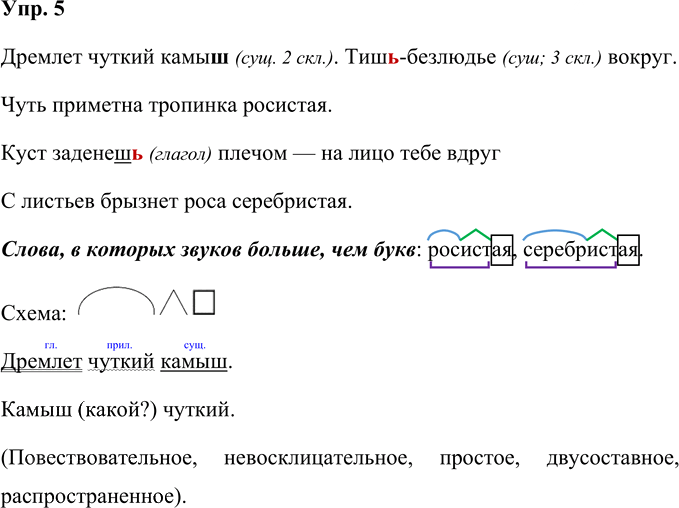Click the word "невосклицательное"
Viewport: 679px width, 508px height.
point(319,458)
